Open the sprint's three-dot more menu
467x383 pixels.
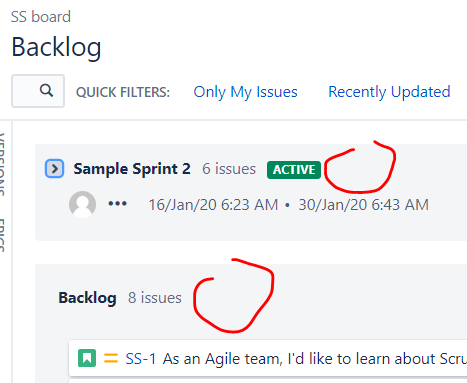pos(117,203)
